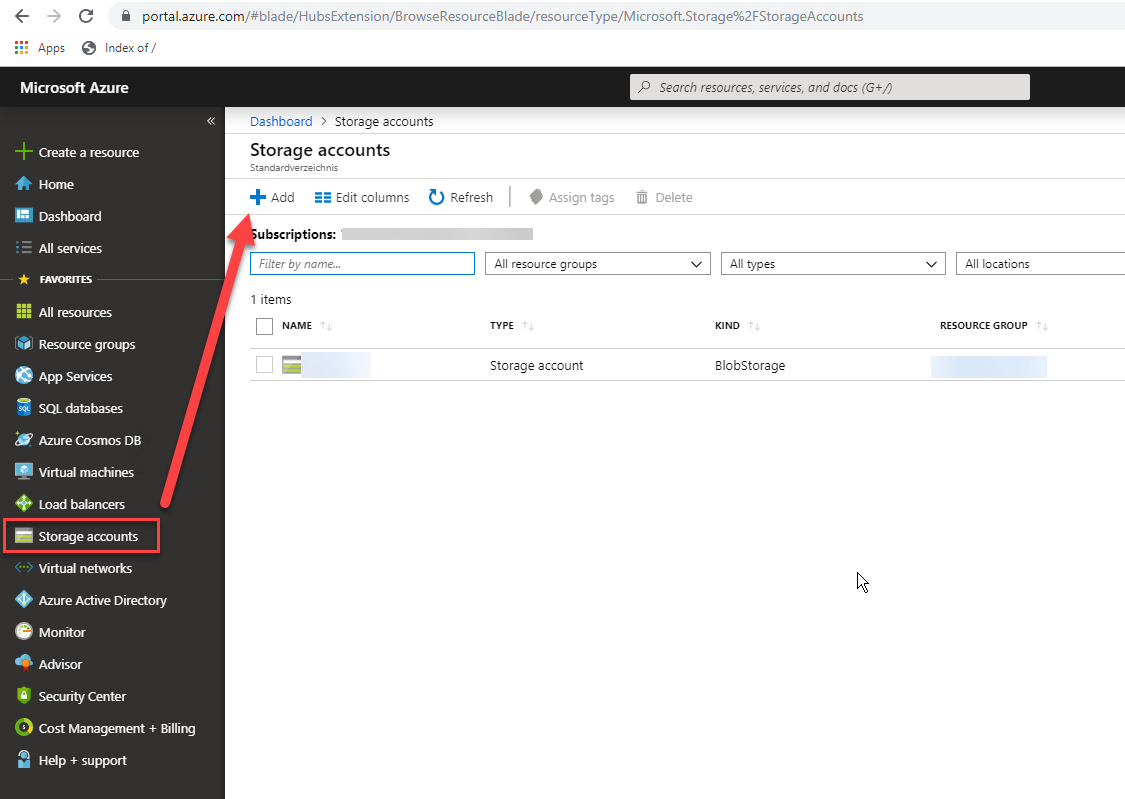This screenshot has height=799, width=1125.
Task: Reload the page with browser refresh icon
Action: pos(86,16)
